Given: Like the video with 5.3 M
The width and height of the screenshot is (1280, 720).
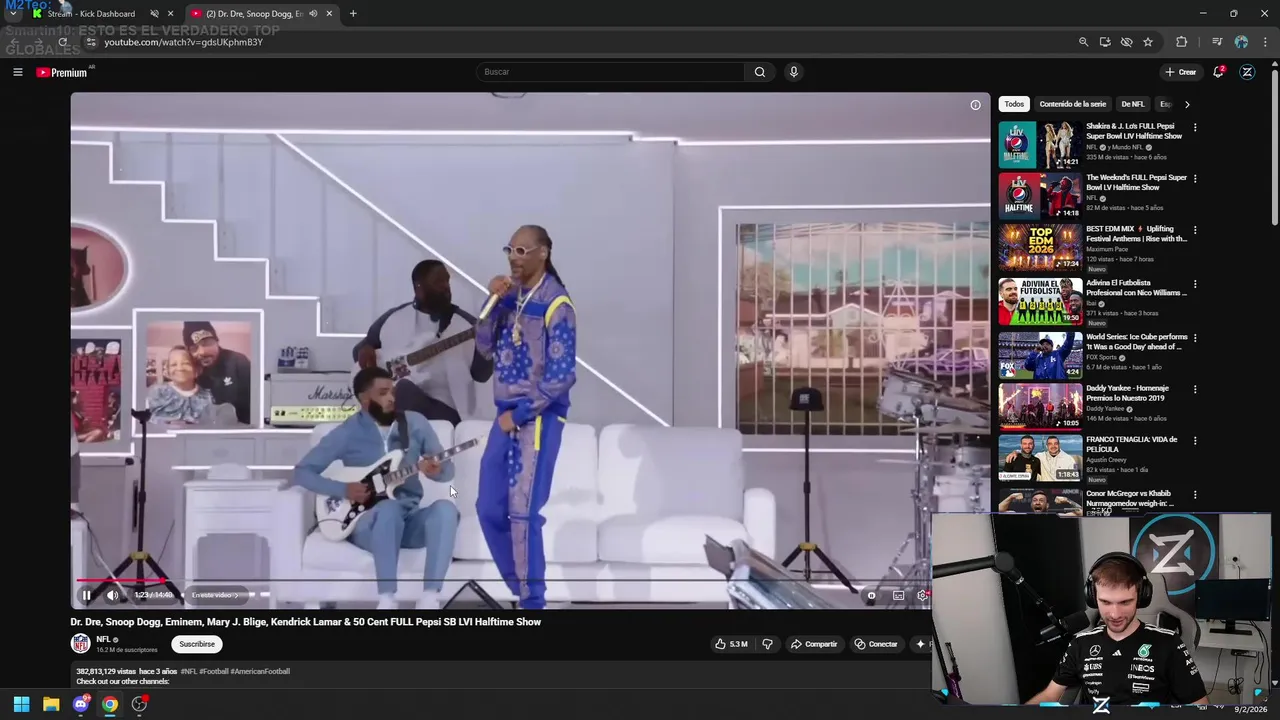Looking at the screenshot, I should coord(731,644).
